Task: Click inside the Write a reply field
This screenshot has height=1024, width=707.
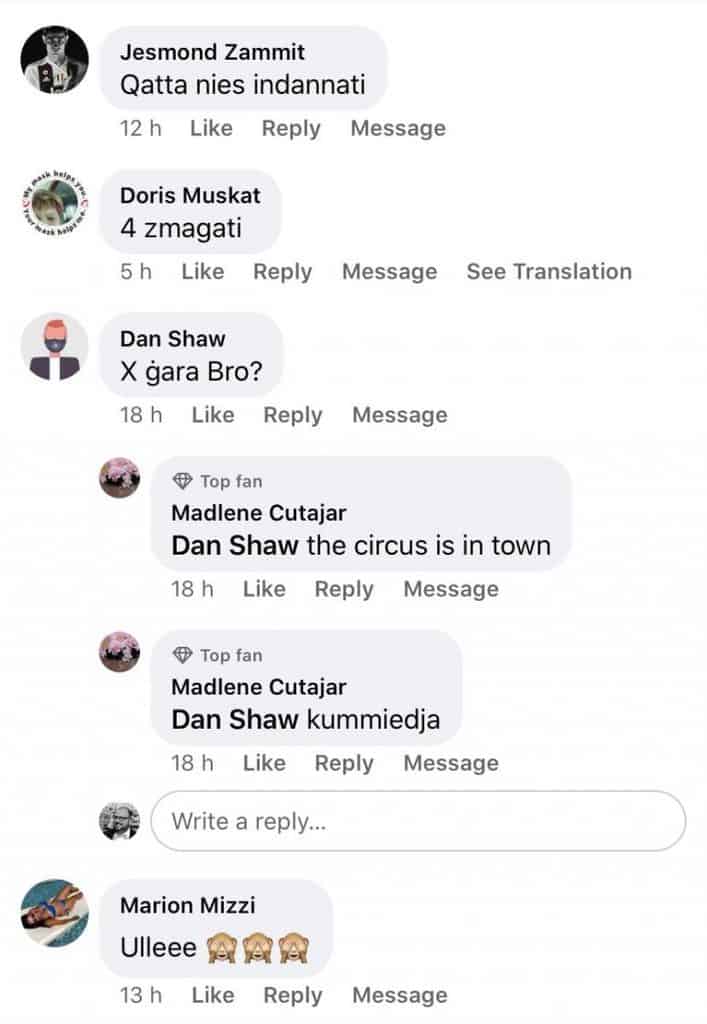Action: (418, 821)
